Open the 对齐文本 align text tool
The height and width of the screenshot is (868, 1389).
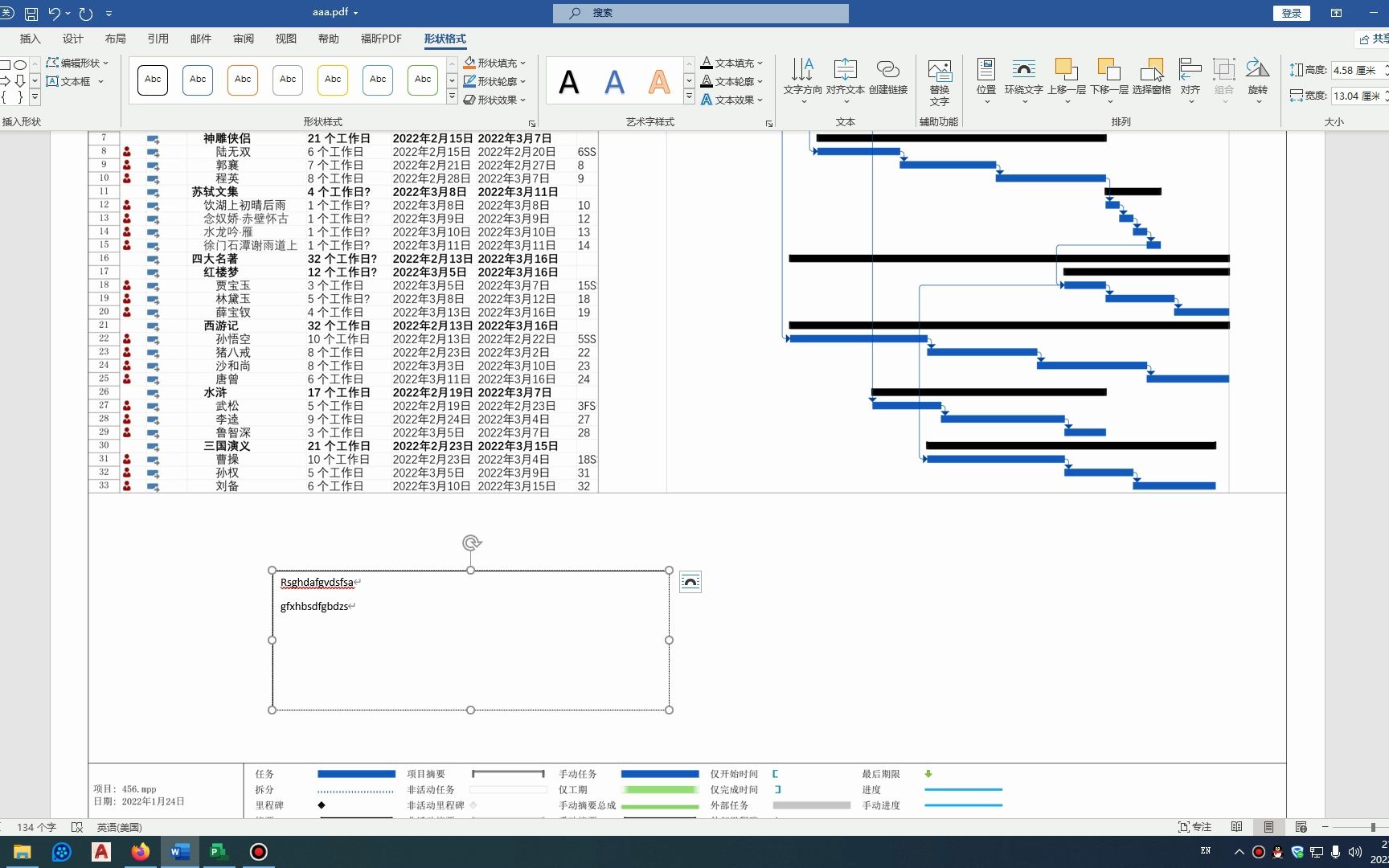pyautogui.click(x=845, y=79)
